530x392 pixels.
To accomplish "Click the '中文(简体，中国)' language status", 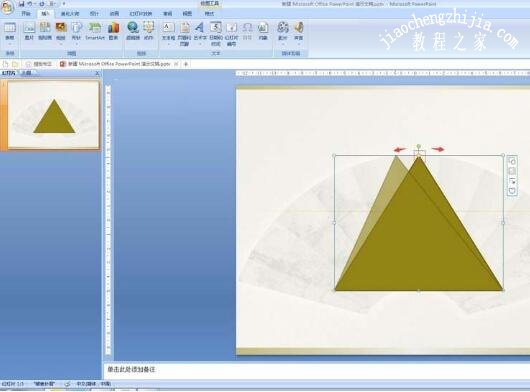I will point(93,384).
